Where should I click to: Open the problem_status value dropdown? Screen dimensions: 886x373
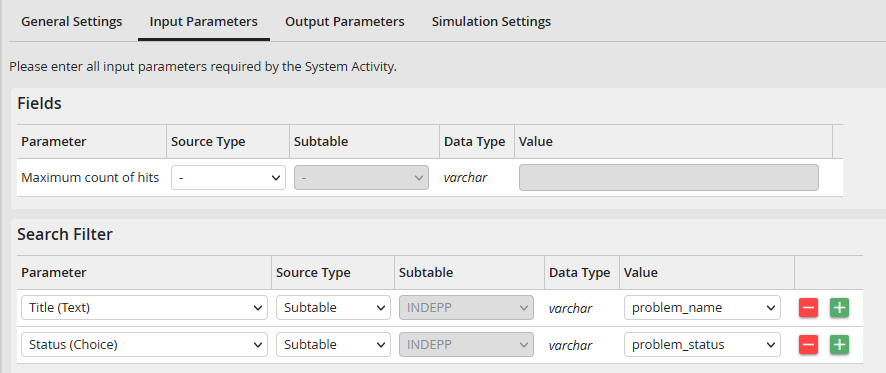click(702, 345)
